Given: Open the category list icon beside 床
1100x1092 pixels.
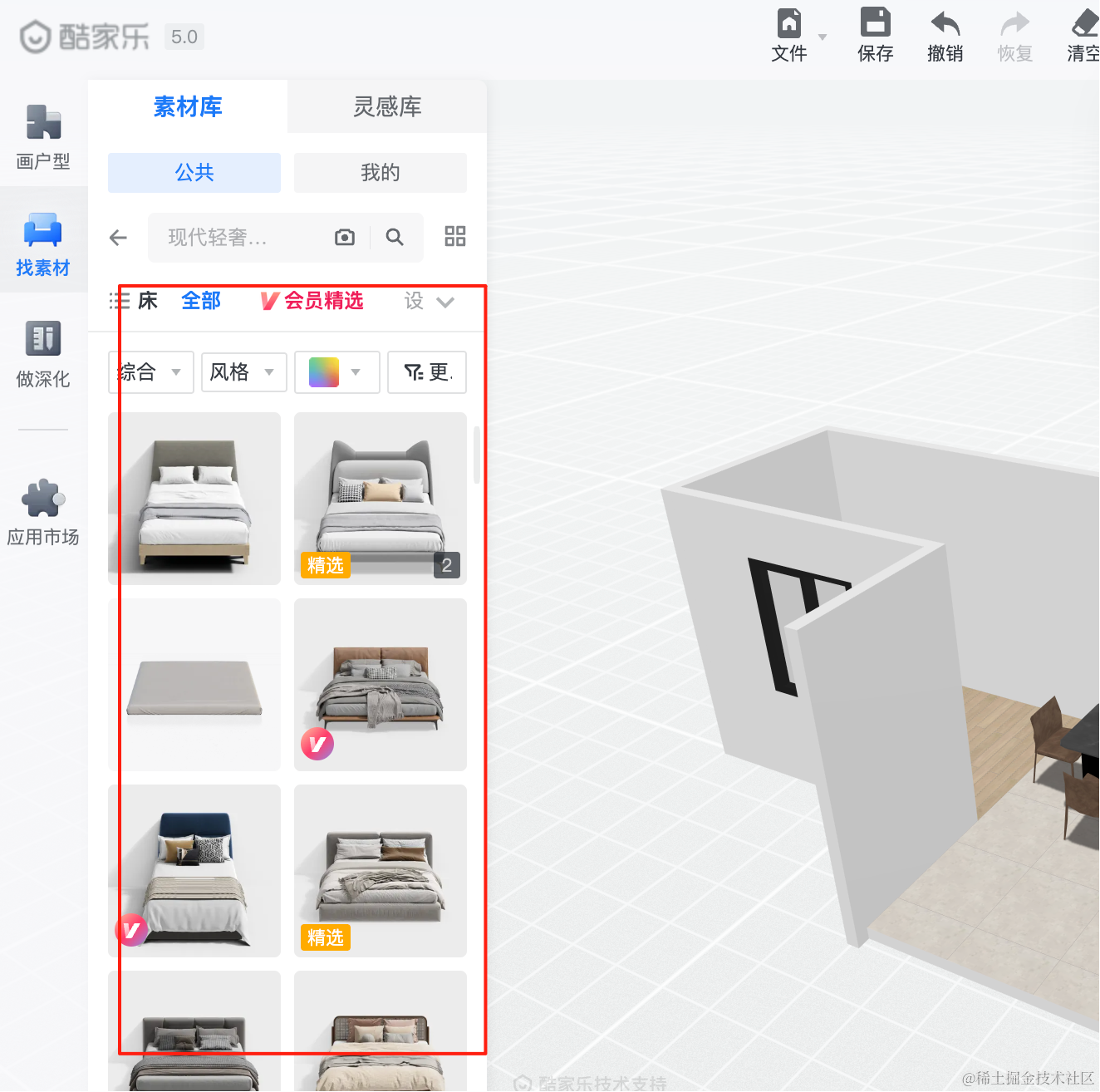Looking at the screenshot, I should [120, 301].
